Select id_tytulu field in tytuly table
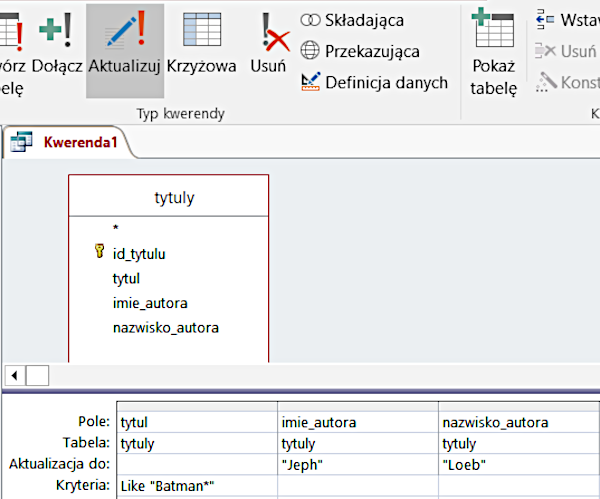This screenshot has width=600, height=499. tap(139, 254)
